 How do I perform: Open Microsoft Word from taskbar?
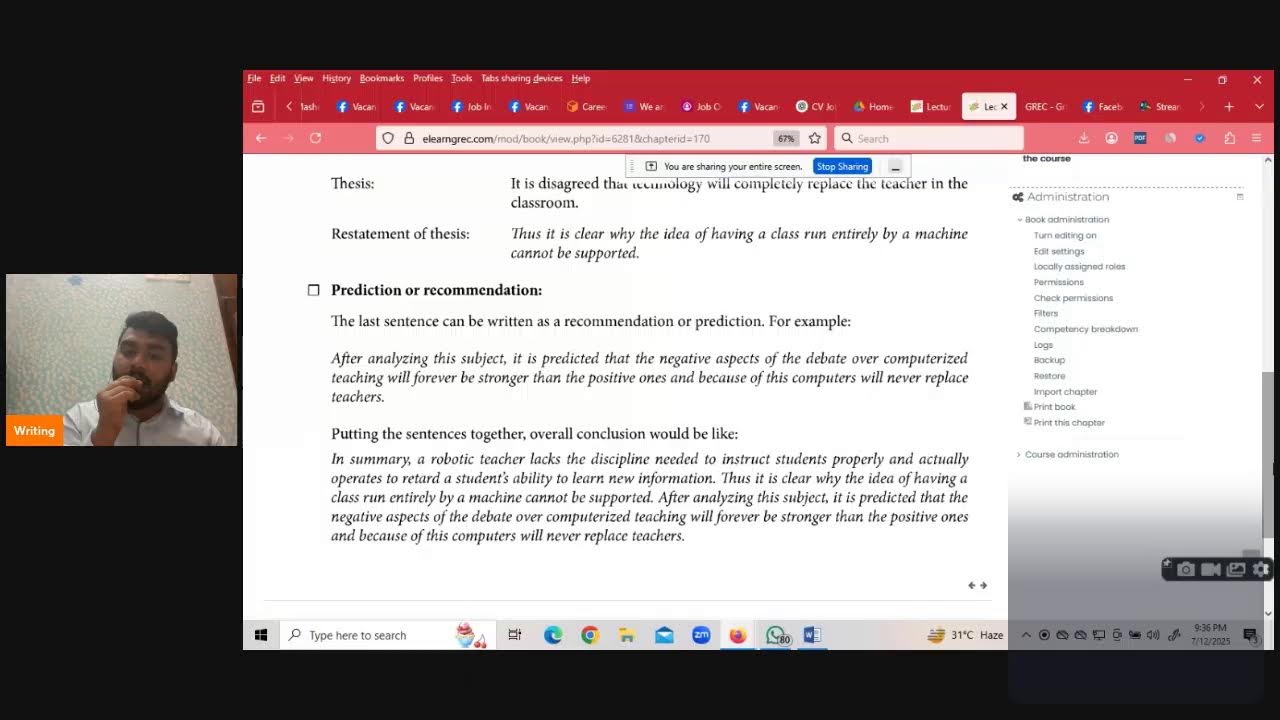pos(812,635)
